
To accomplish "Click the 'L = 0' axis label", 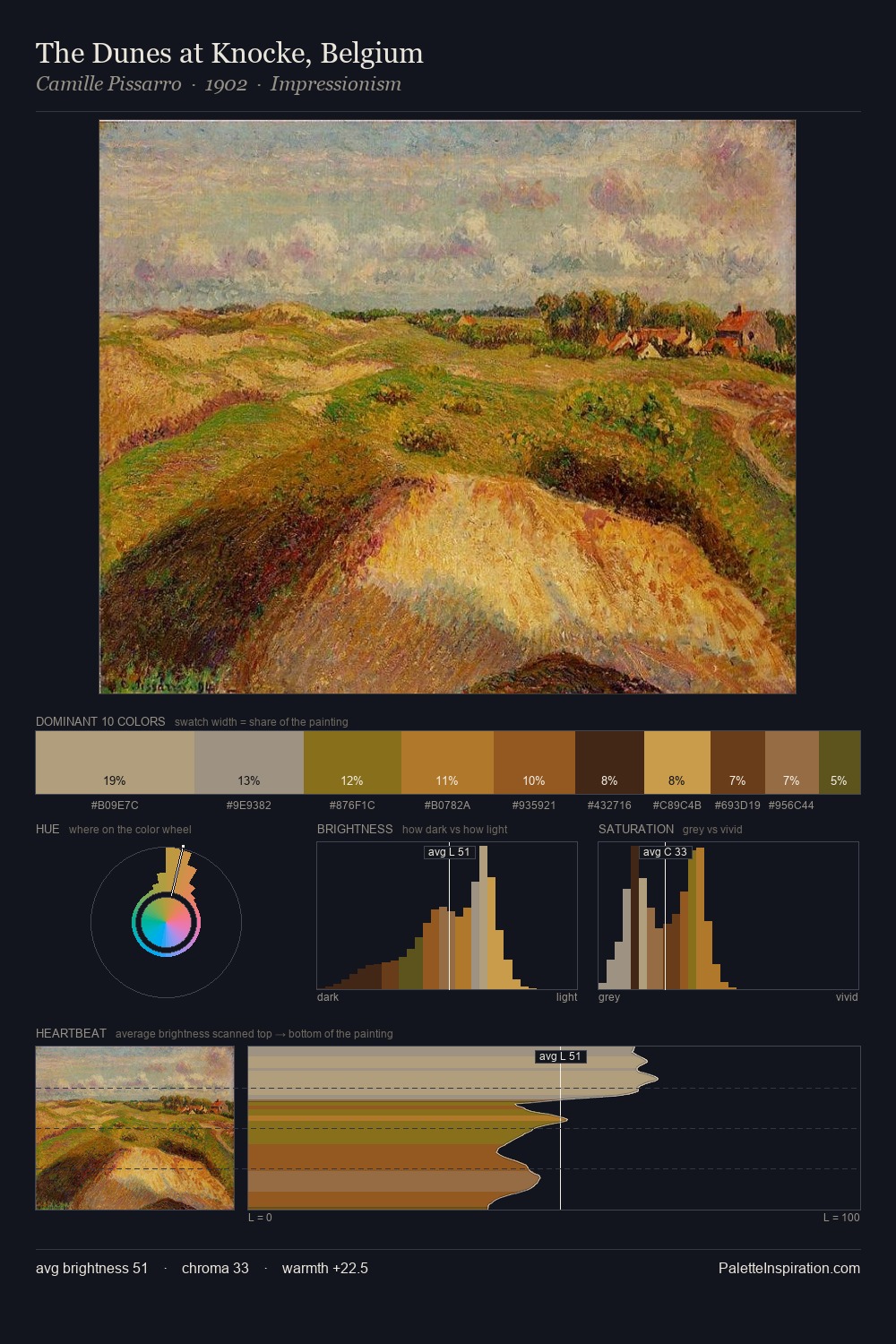I will pos(260,1218).
